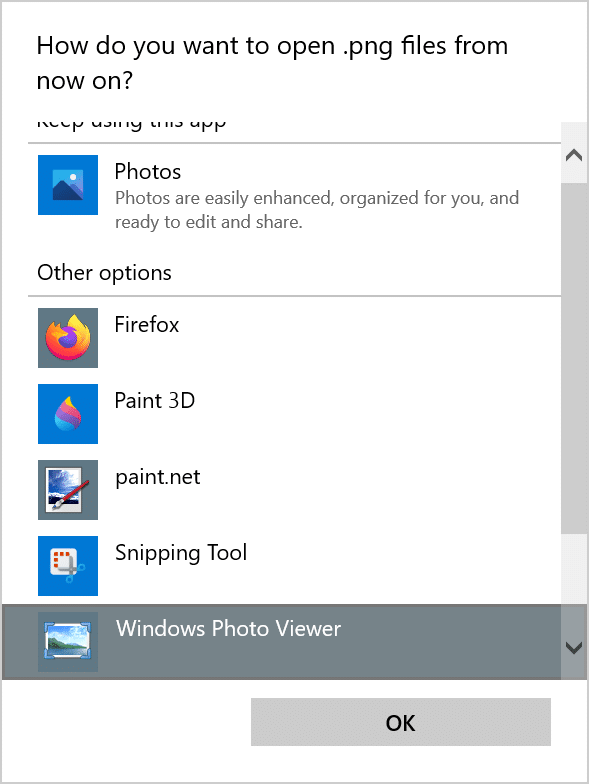589x784 pixels.
Task: Click the OK button
Action: pyautogui.click(x=400, y=722)
